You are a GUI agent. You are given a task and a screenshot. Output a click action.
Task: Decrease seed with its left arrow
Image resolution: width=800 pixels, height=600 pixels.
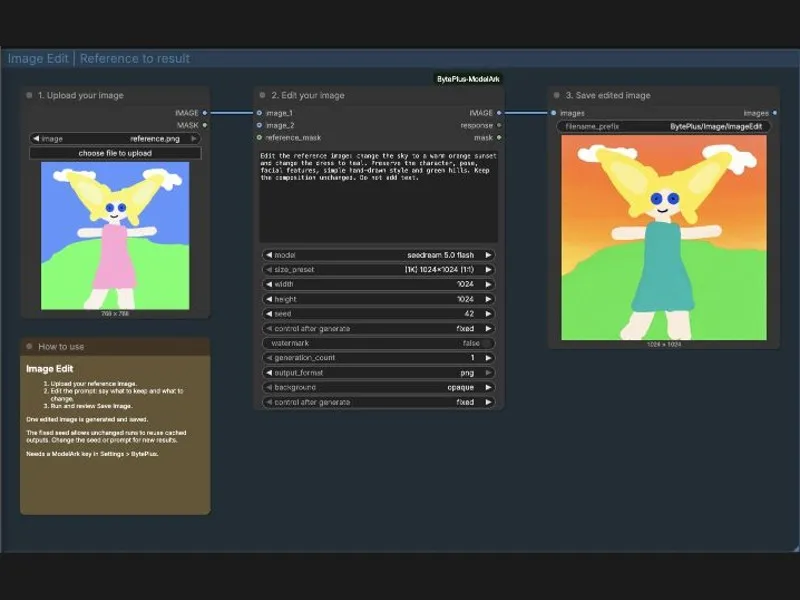tap(269, 314)
